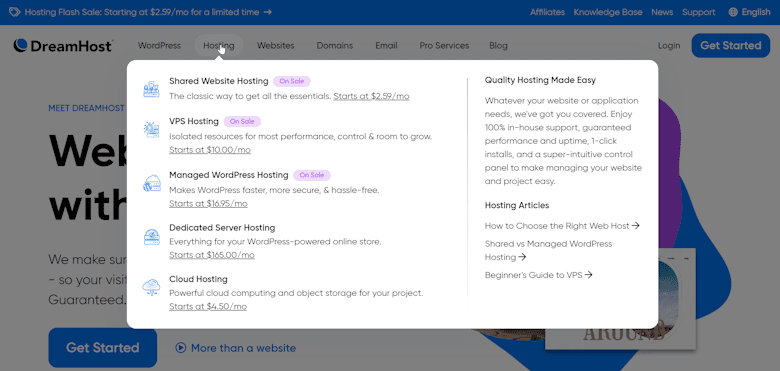
Task: Open the Knowledge Base link
Action: coord(608,12)
